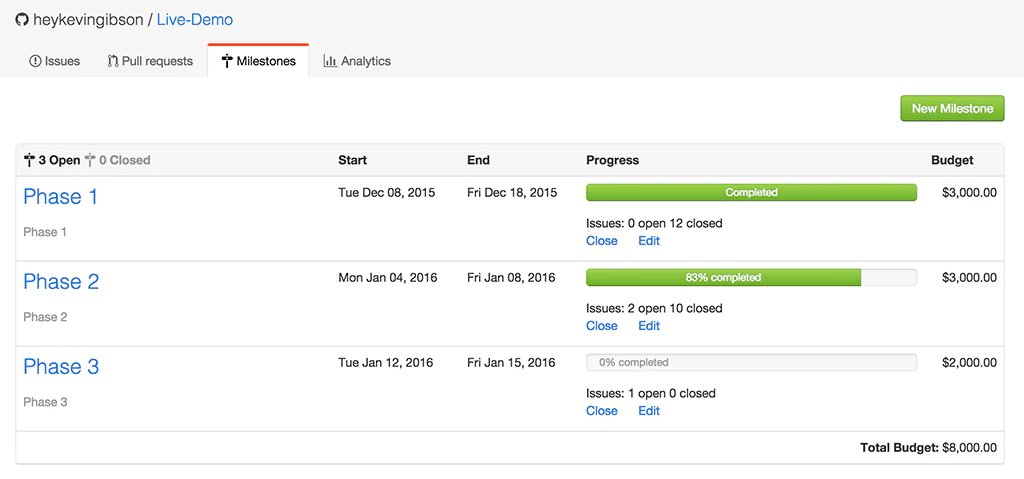
Task: Click the closed milestones signpost icon
Action: (x=90, y=160)
